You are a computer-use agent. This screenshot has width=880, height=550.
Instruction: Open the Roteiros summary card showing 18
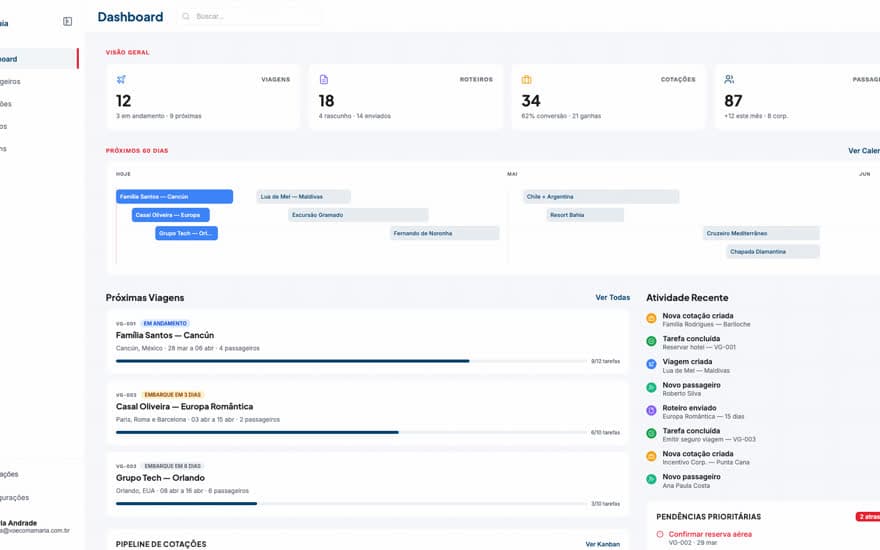coord(405,97)
